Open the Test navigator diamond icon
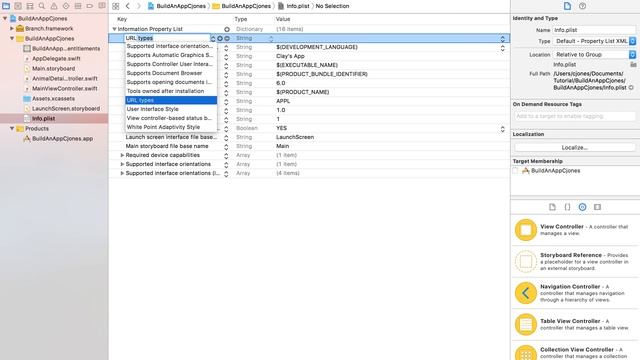Image resolution: width=640 pixels, height=360 pixels. [x=66, y=6]
